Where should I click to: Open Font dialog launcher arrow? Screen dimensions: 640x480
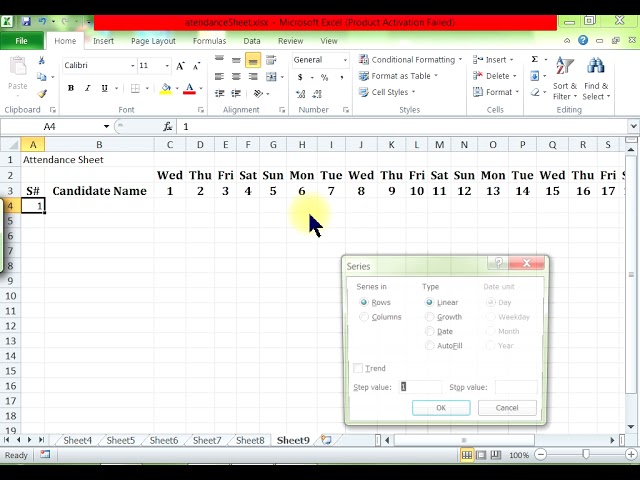(200, 110)
